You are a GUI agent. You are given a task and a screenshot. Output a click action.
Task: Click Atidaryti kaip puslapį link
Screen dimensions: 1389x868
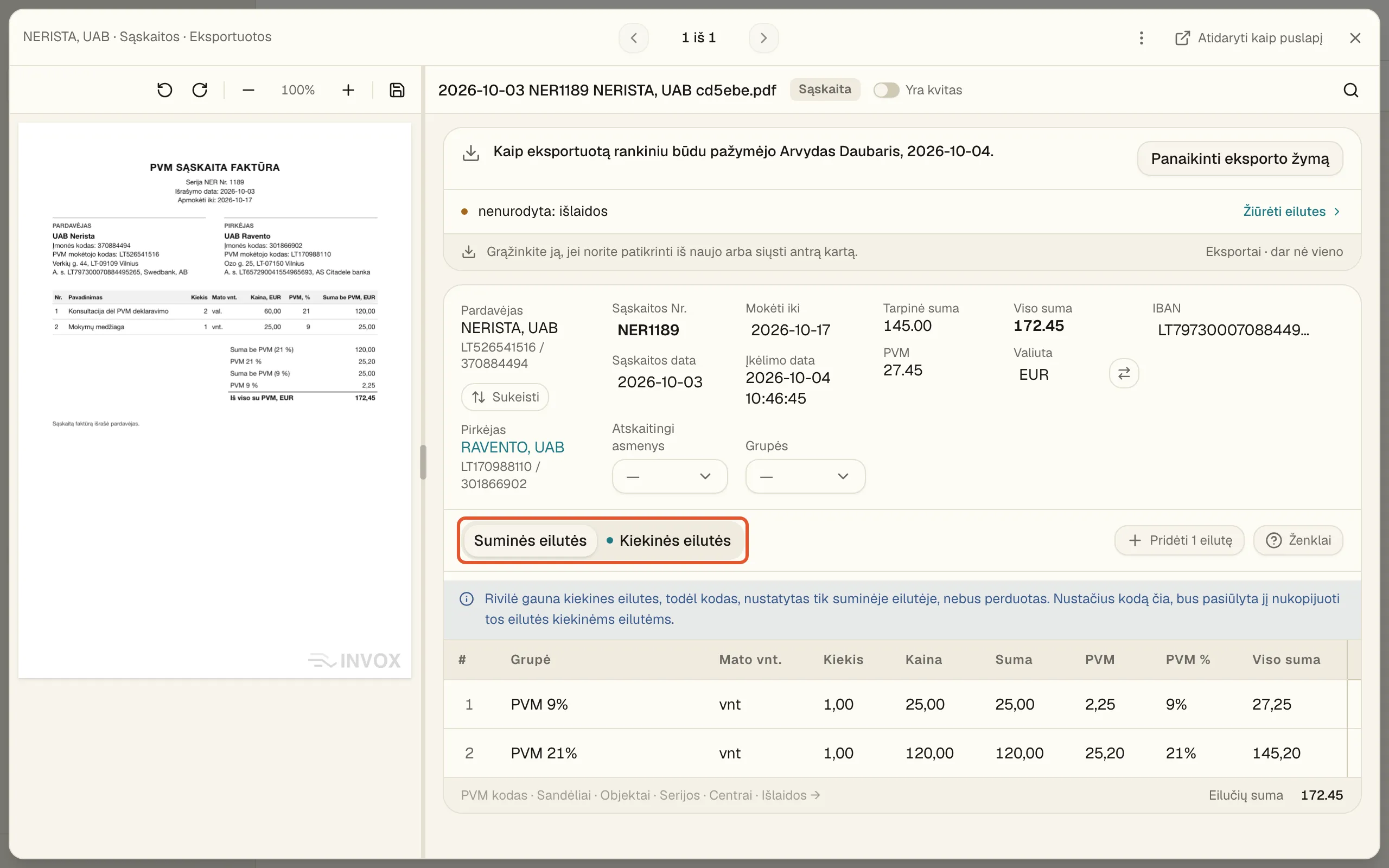coord(1249,38)
